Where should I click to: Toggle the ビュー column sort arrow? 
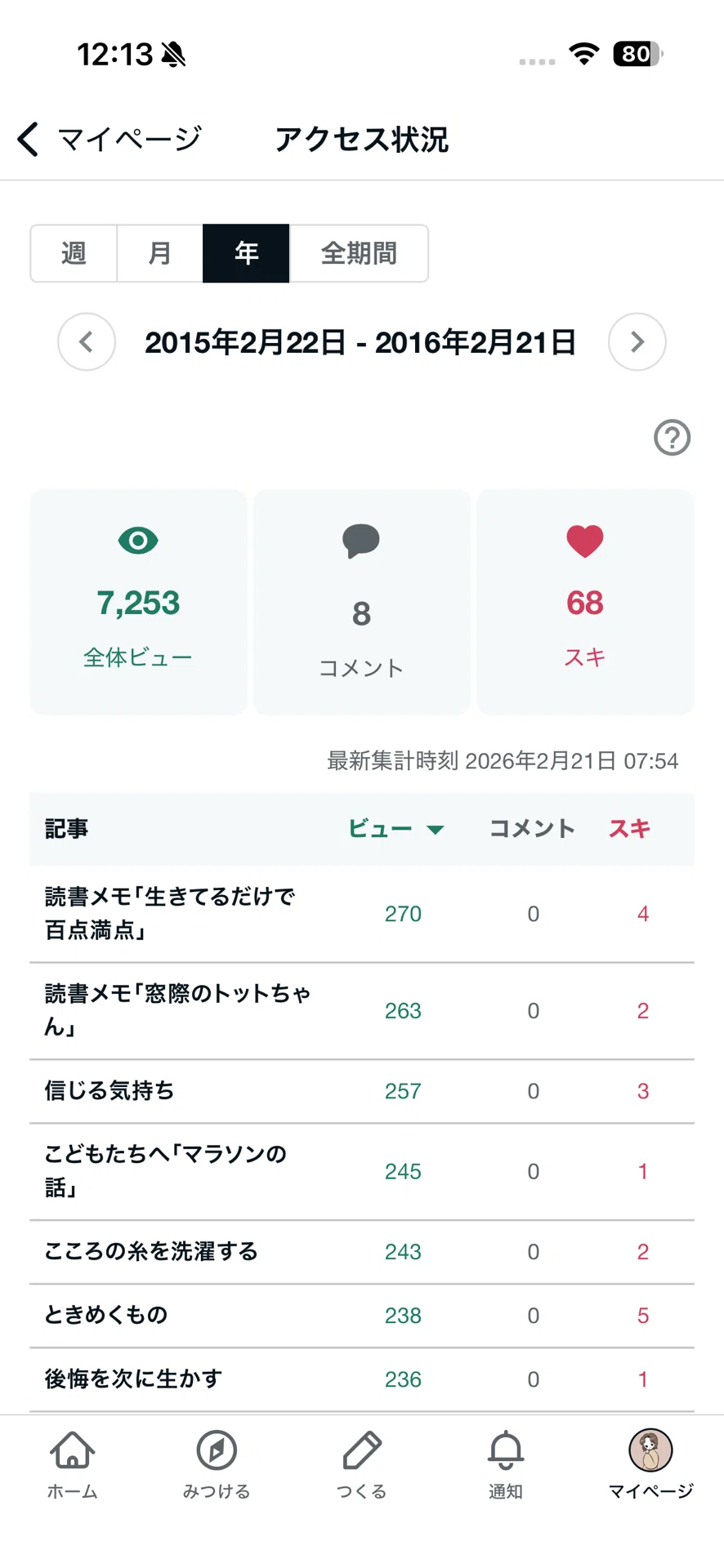point(436,830)
